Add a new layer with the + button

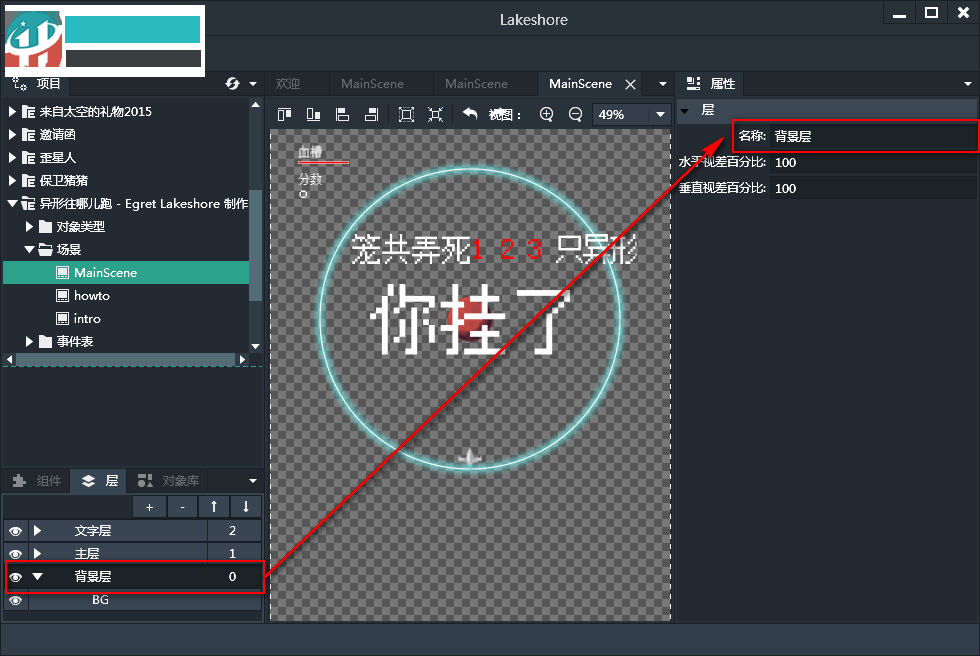pos(148,506)
